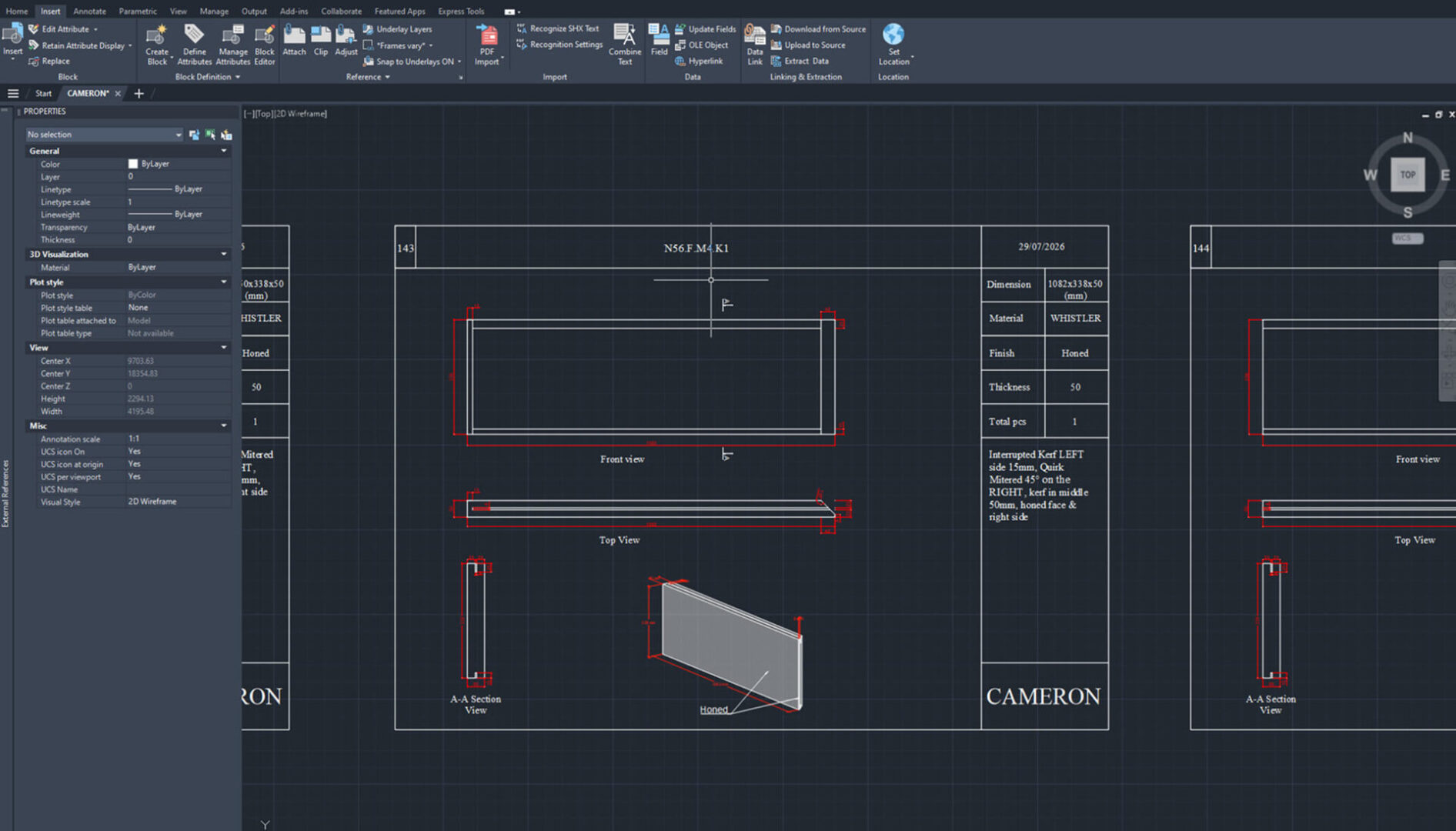Open Manage Attributes tool
This screenshot has height=831, width=1456.
click(232, 45)
